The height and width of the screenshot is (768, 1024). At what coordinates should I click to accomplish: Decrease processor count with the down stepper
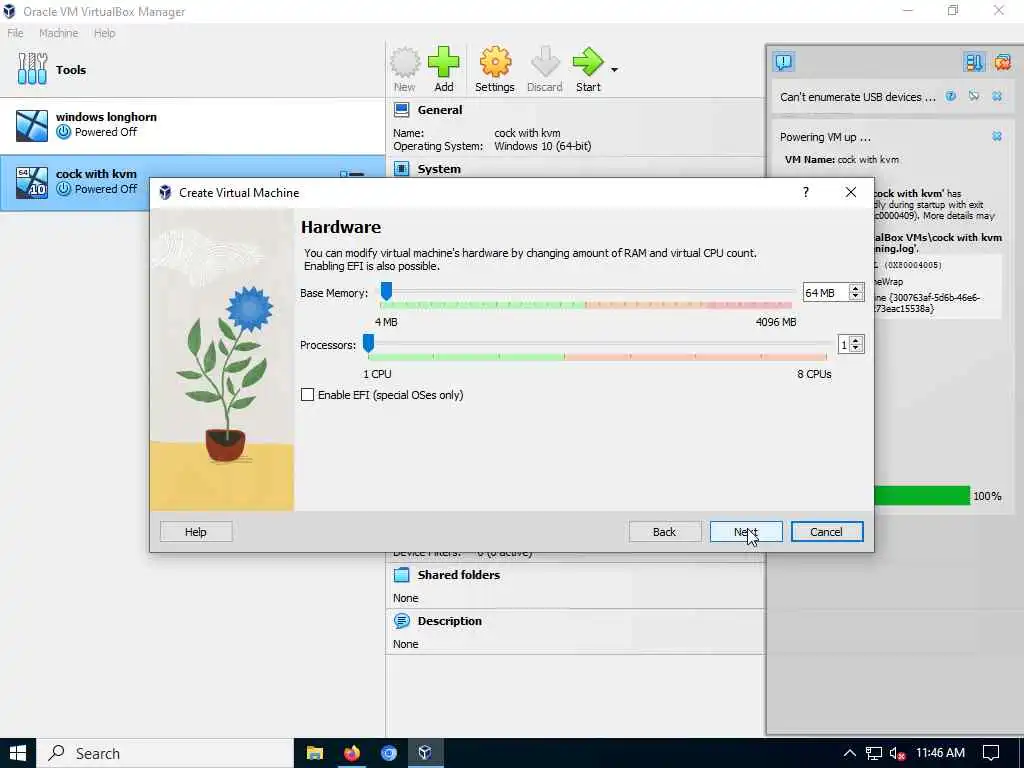(x=856, y=349)
